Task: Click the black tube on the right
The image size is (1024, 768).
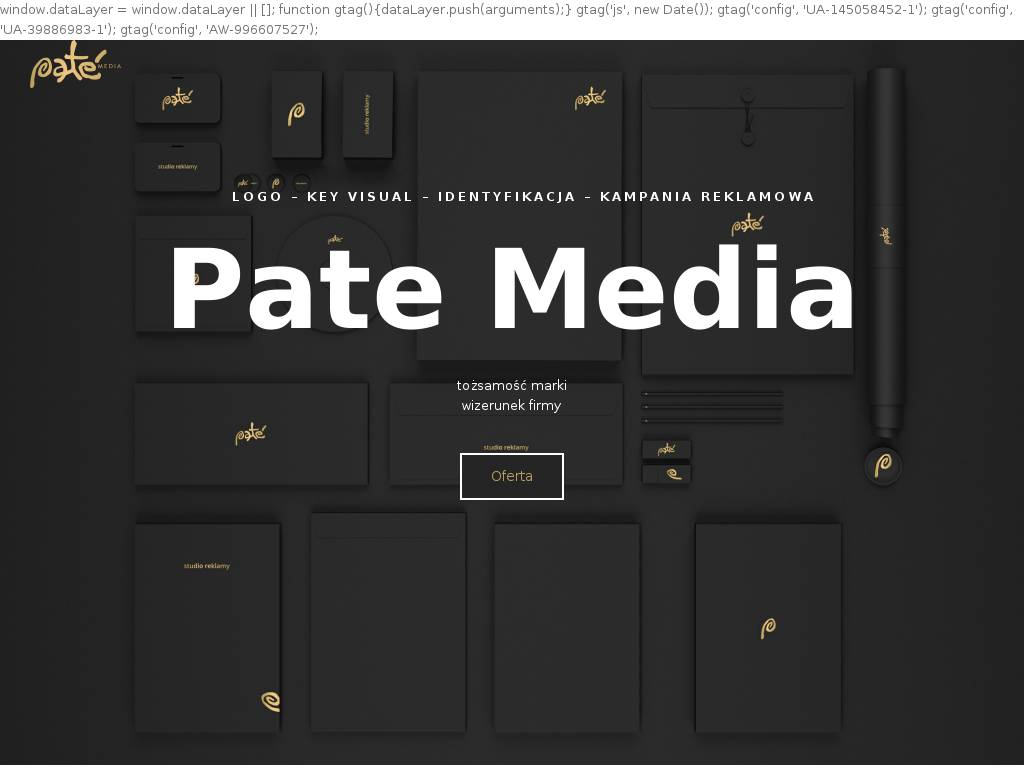Action: [x=885, y=250]
